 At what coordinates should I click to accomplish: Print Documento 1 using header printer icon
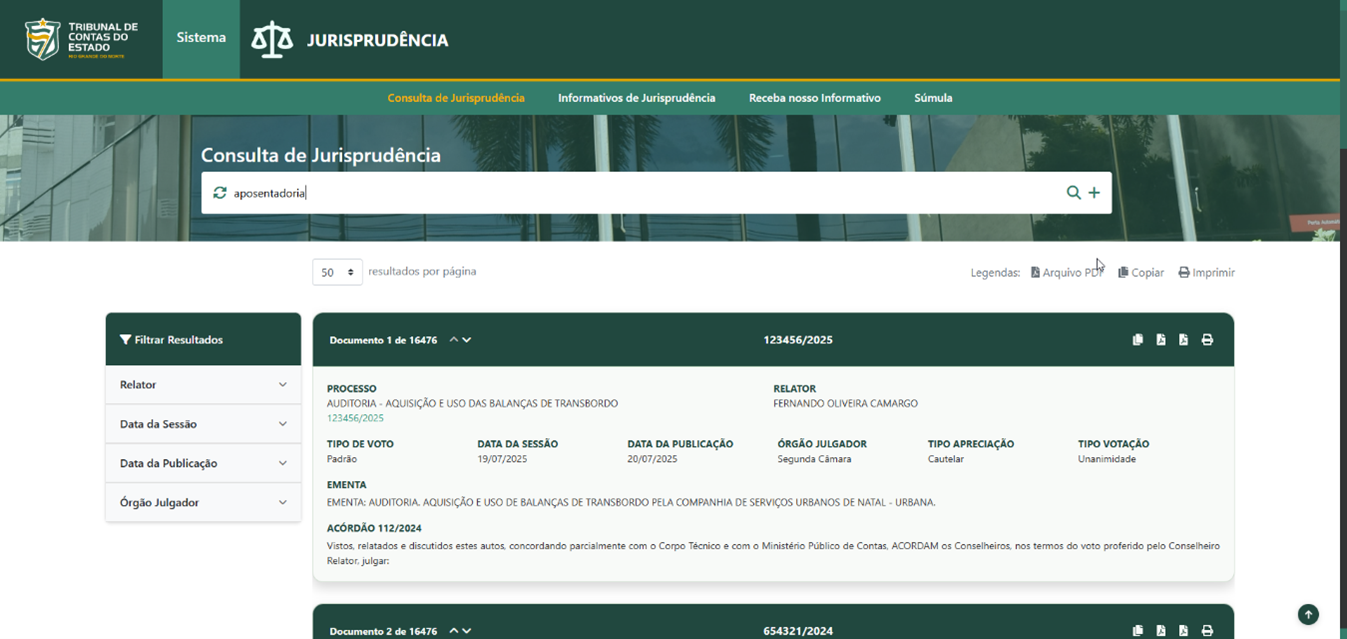point(1207,340)
